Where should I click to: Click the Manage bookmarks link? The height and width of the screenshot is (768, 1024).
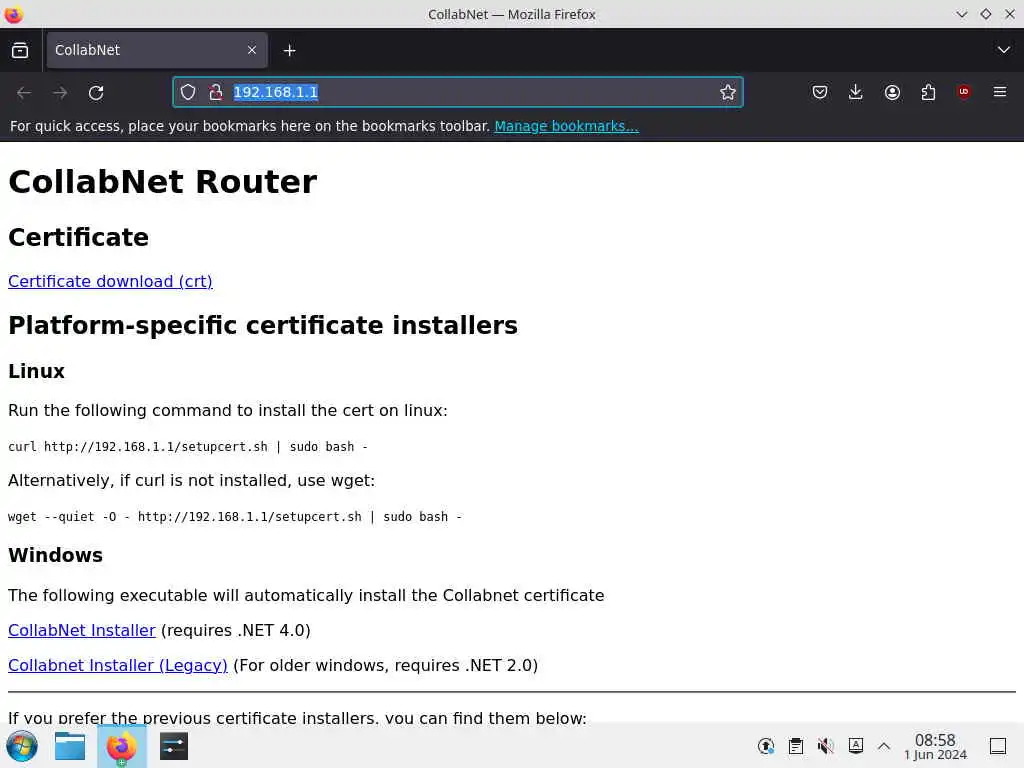[x=566, y=126]
